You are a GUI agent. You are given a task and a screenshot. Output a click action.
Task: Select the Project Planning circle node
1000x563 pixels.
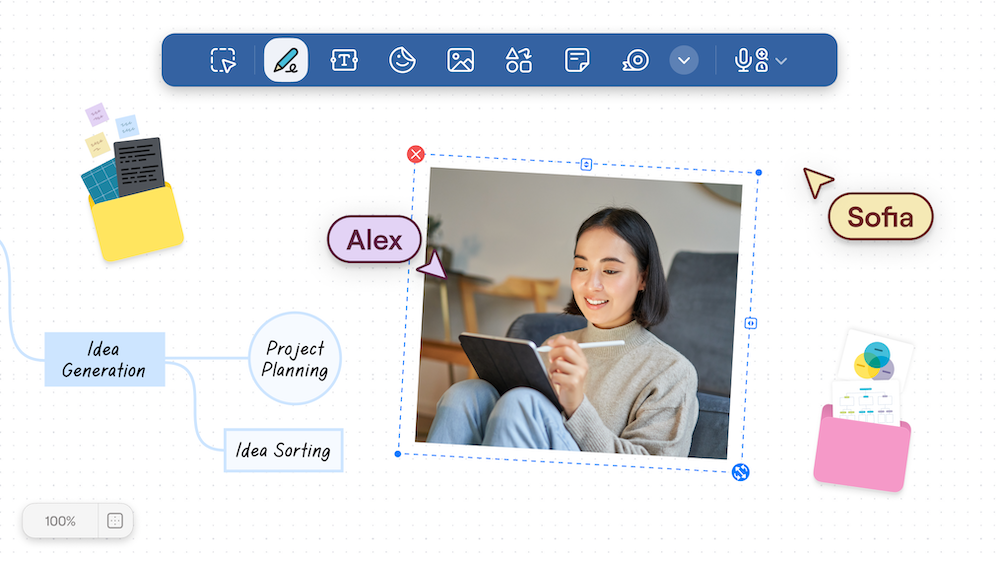[295, 358]
